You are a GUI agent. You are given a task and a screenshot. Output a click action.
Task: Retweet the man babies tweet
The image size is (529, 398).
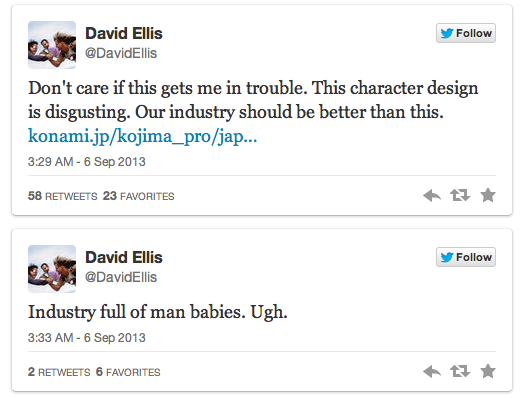[x=460, y=371]
